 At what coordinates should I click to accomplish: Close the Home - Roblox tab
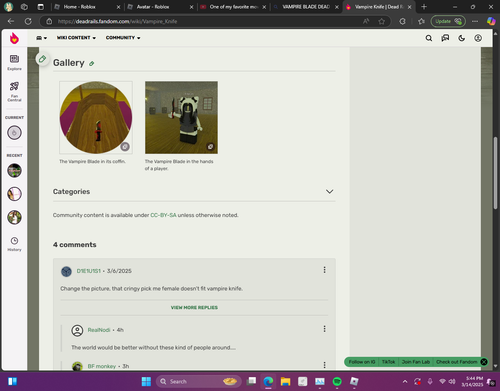coord(118,7)
